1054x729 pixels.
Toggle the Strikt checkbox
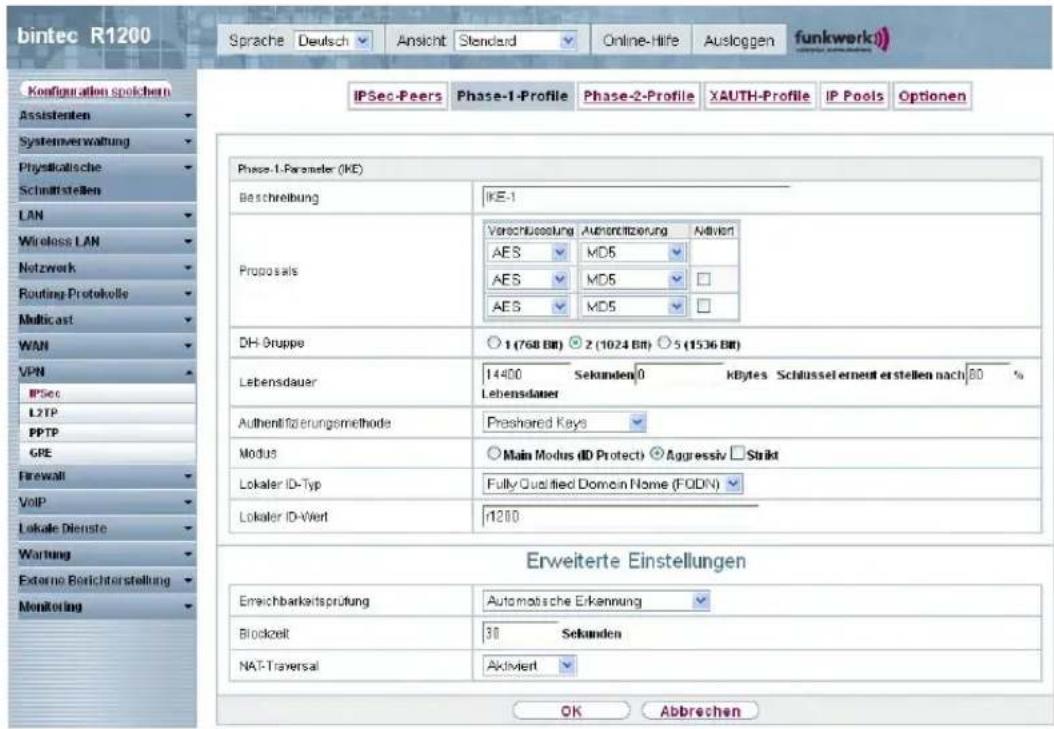click(x=737, y=454)
